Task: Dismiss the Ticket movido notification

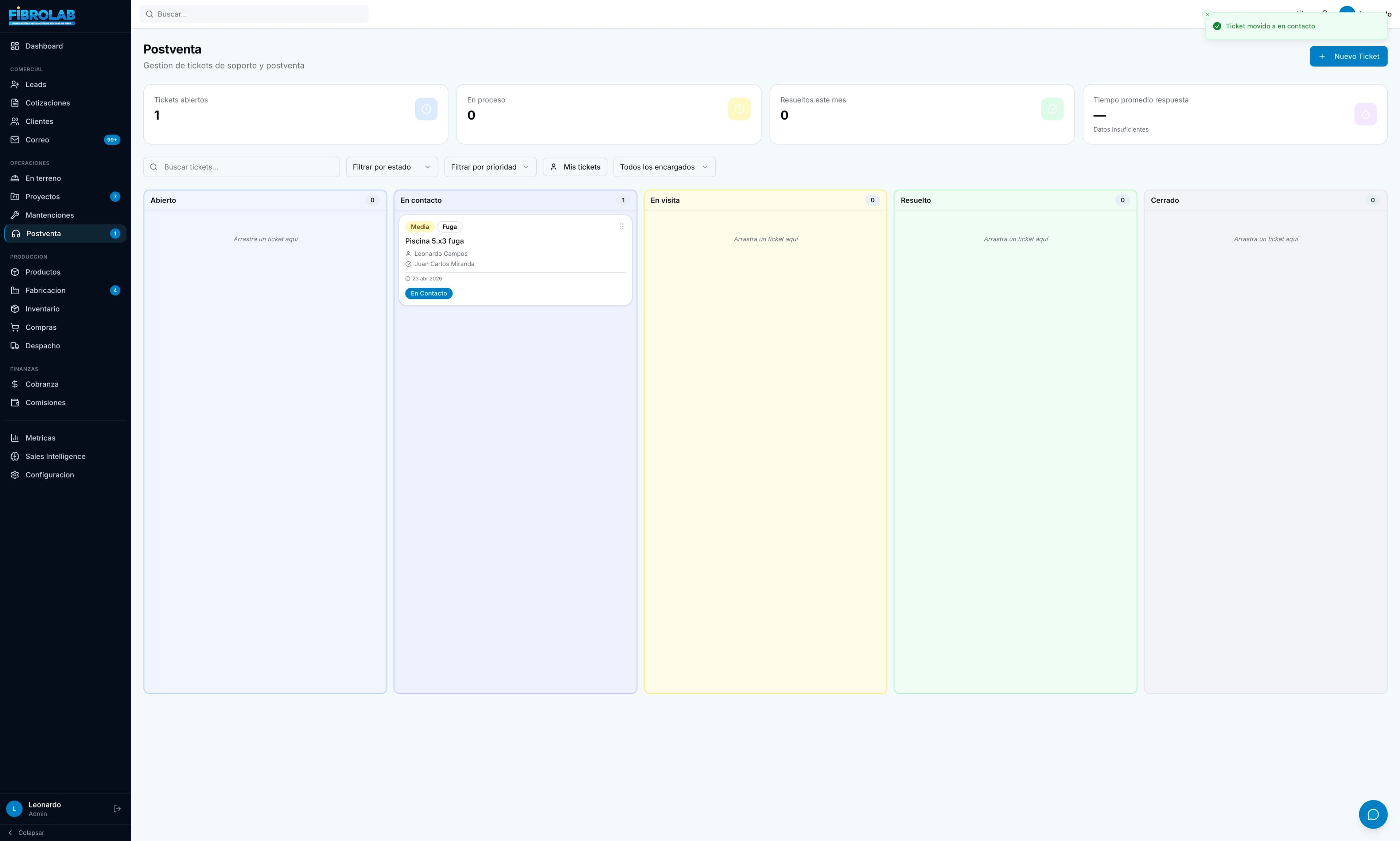Action: pos(1207,14)
